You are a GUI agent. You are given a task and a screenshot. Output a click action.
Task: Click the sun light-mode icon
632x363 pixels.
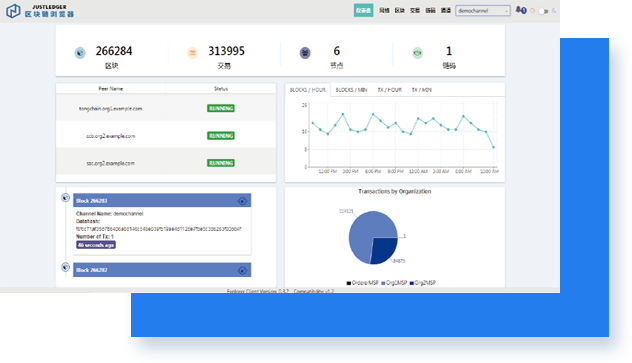click(x=532, y=11)
